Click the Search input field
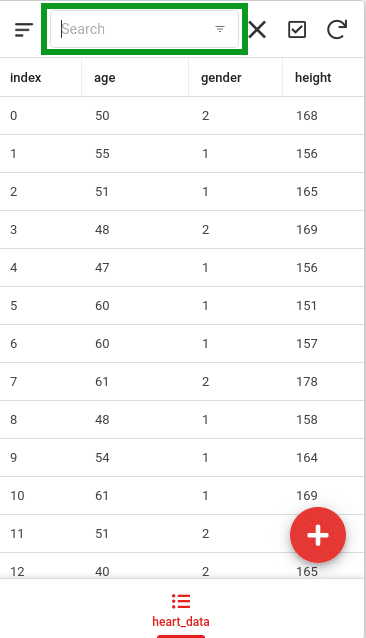Image resolution: width=366 pixels, height=638 pixels. click(x=144, y=29)
